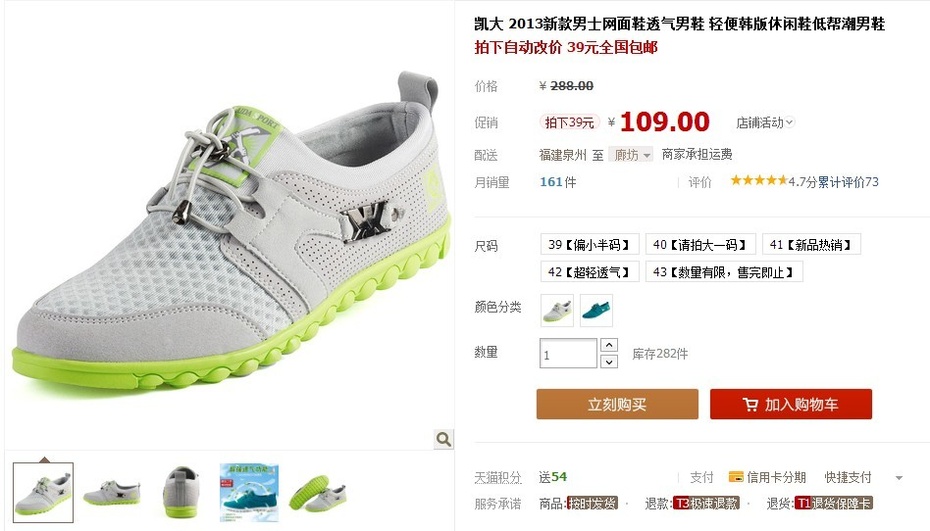930x531 pixels.
Task: View the green sole thumbnail image
Action: (x=318, y=493)
